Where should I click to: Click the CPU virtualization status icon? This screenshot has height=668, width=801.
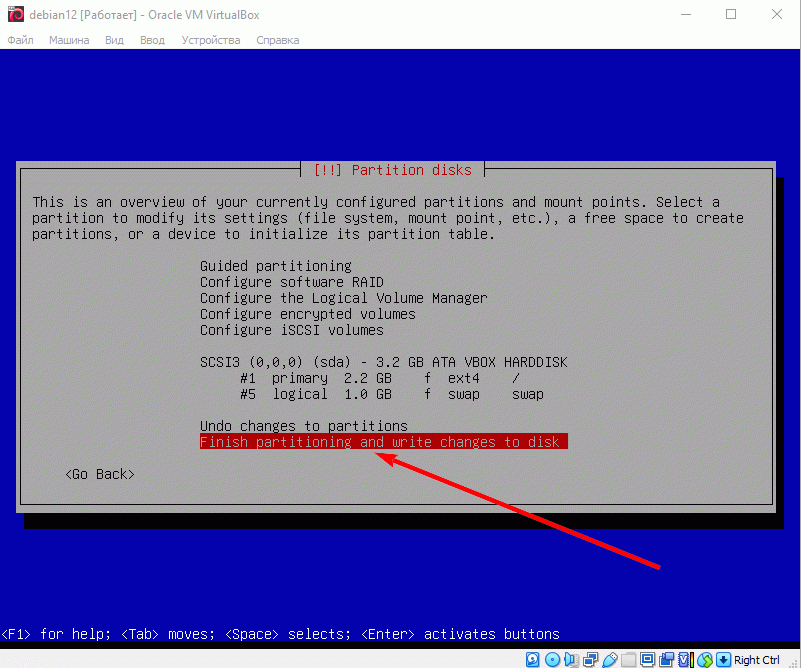[686, 660]
